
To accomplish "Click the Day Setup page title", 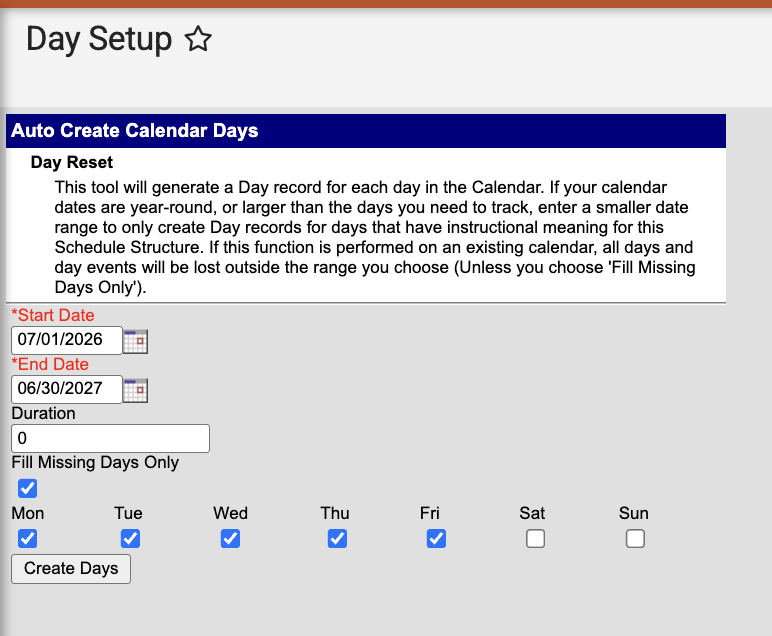I will coord(99,39).
